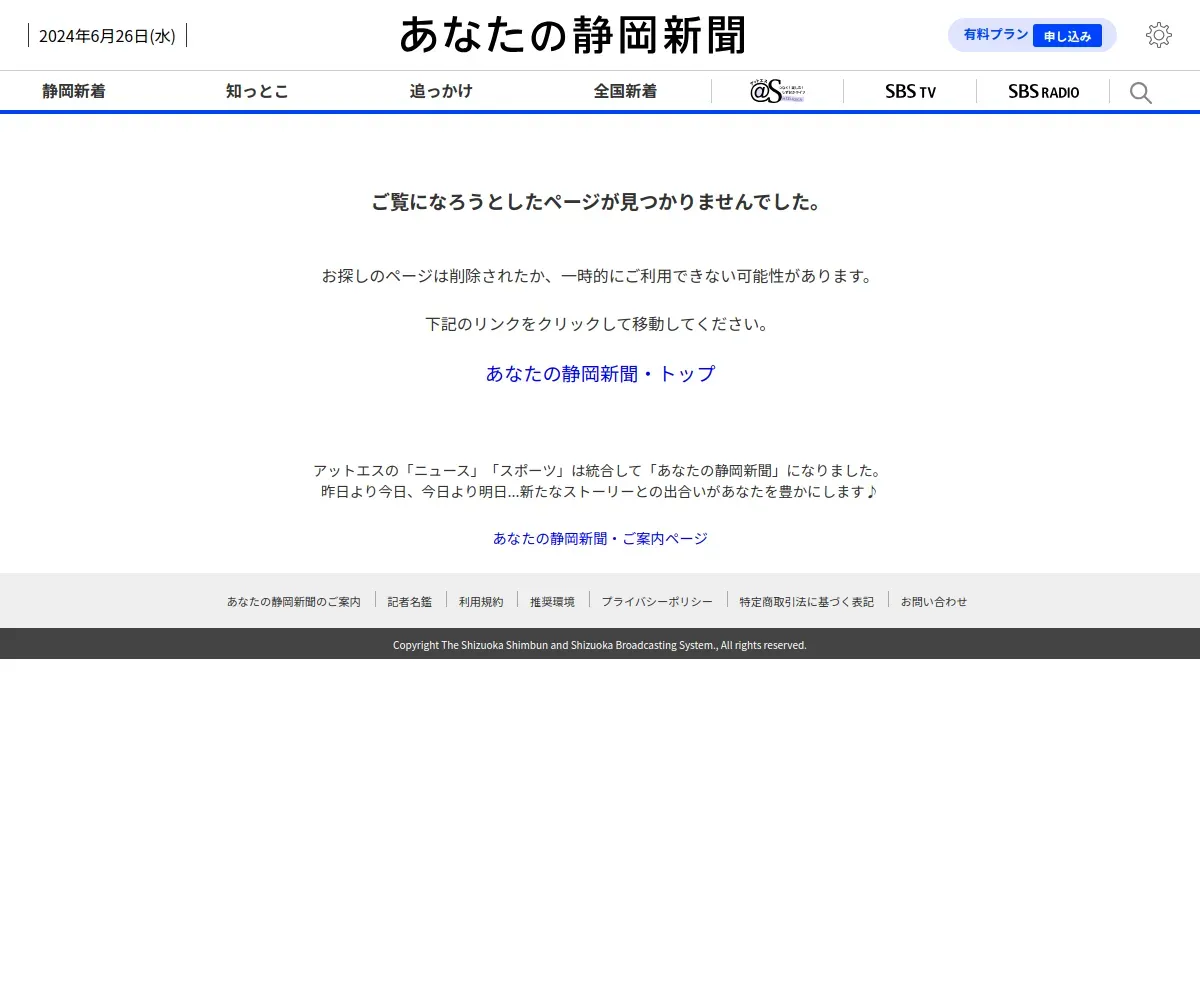Click the copyright notice text
The image size is (1200, 1000).
tap(600, 645)
